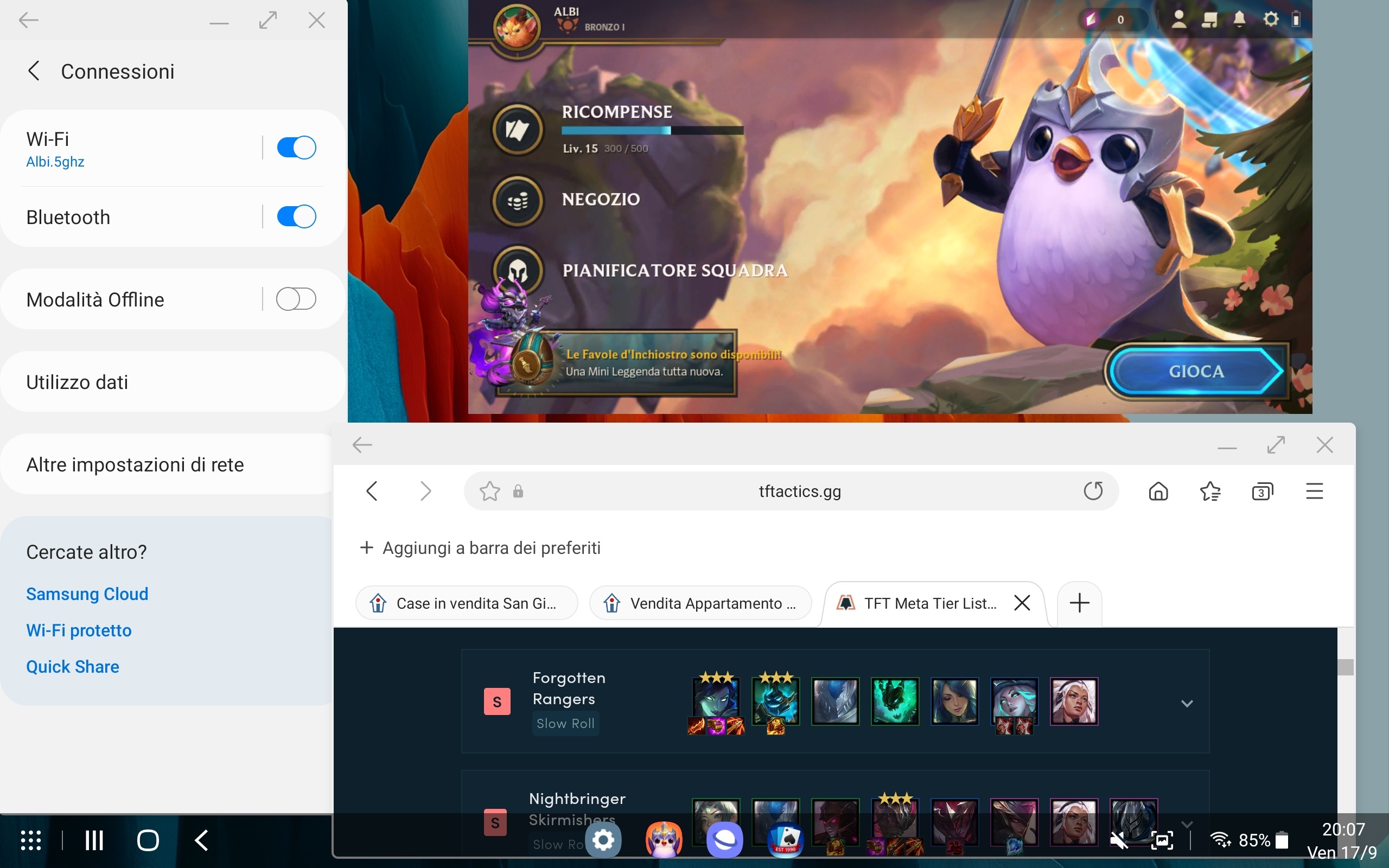
Task: Switch to Vendita Appartamento tab
Action: [x=700, y=603]
